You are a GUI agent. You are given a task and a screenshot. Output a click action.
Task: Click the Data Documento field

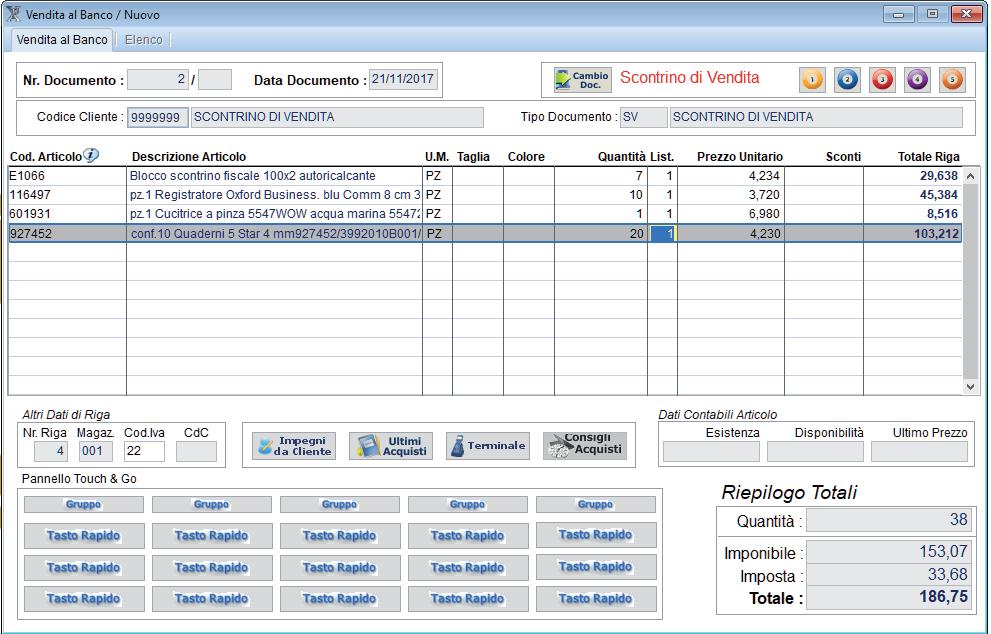(x=403, y=80)
